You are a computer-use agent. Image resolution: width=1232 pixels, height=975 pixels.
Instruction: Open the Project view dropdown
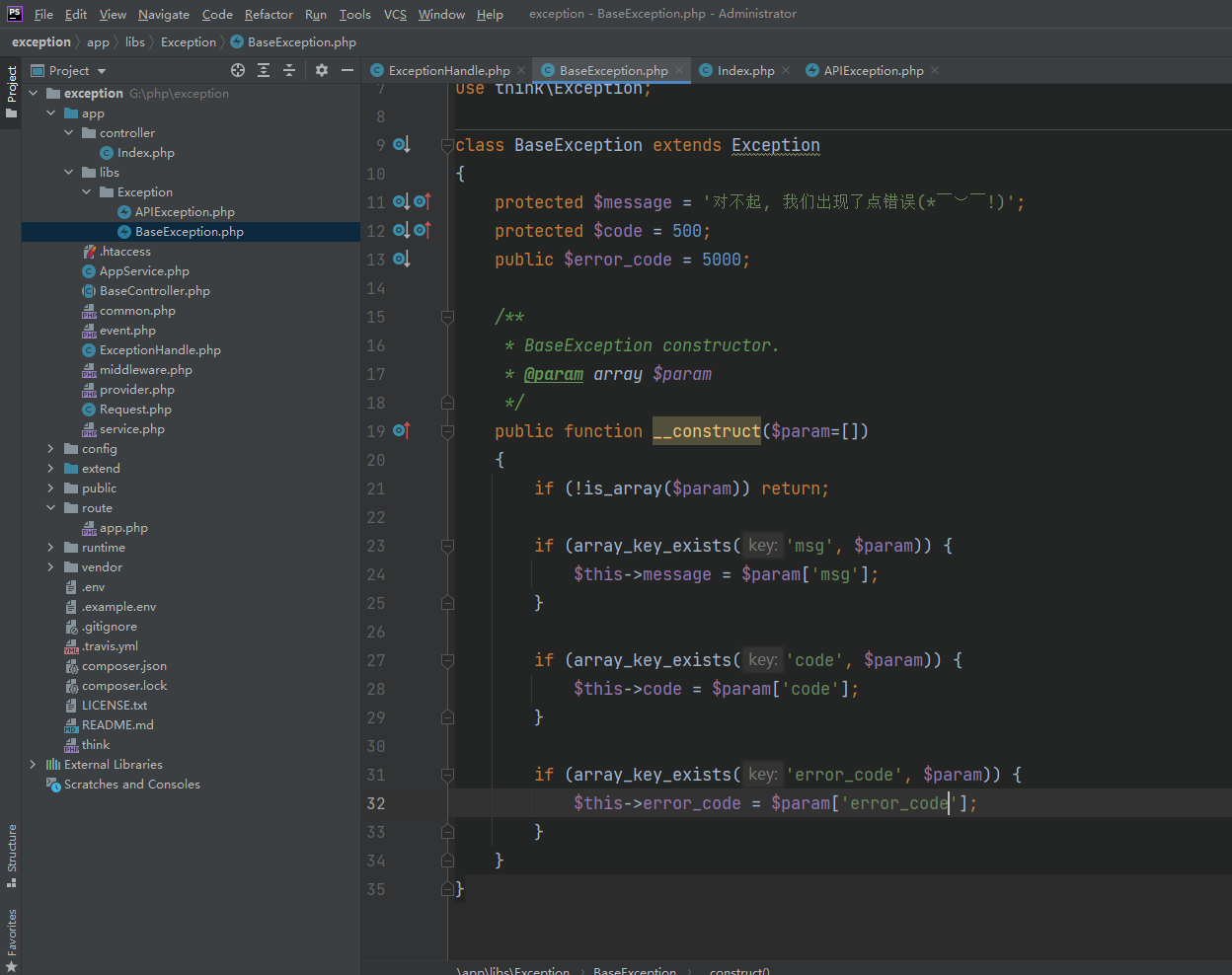click(102, 71)
